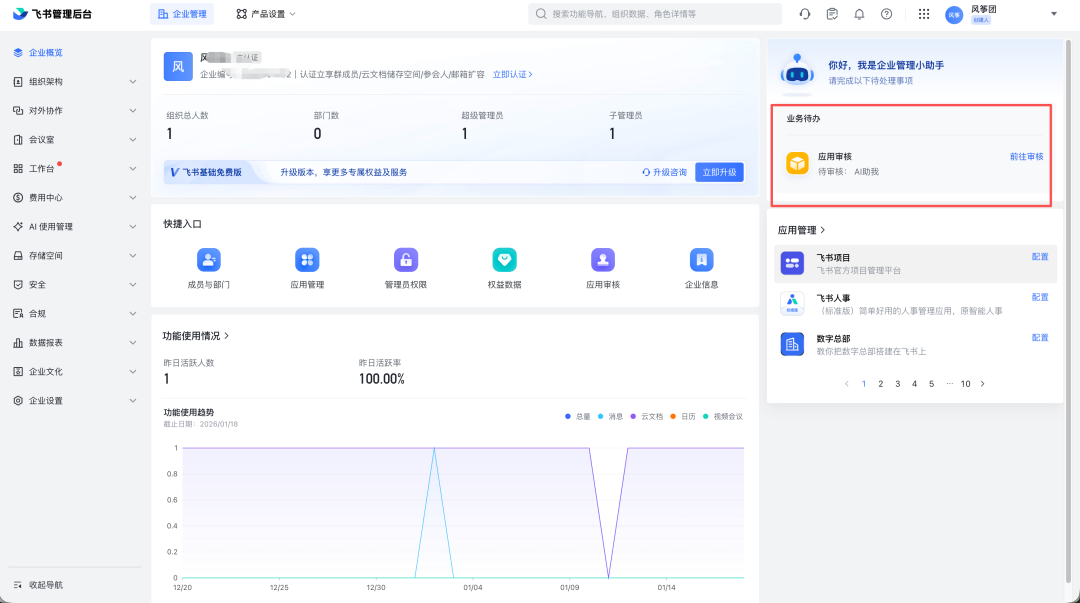This screenshot has width=1080, height=603.
Task: Click the 企业信息 quick entry icon
Action: coord(701,260)
